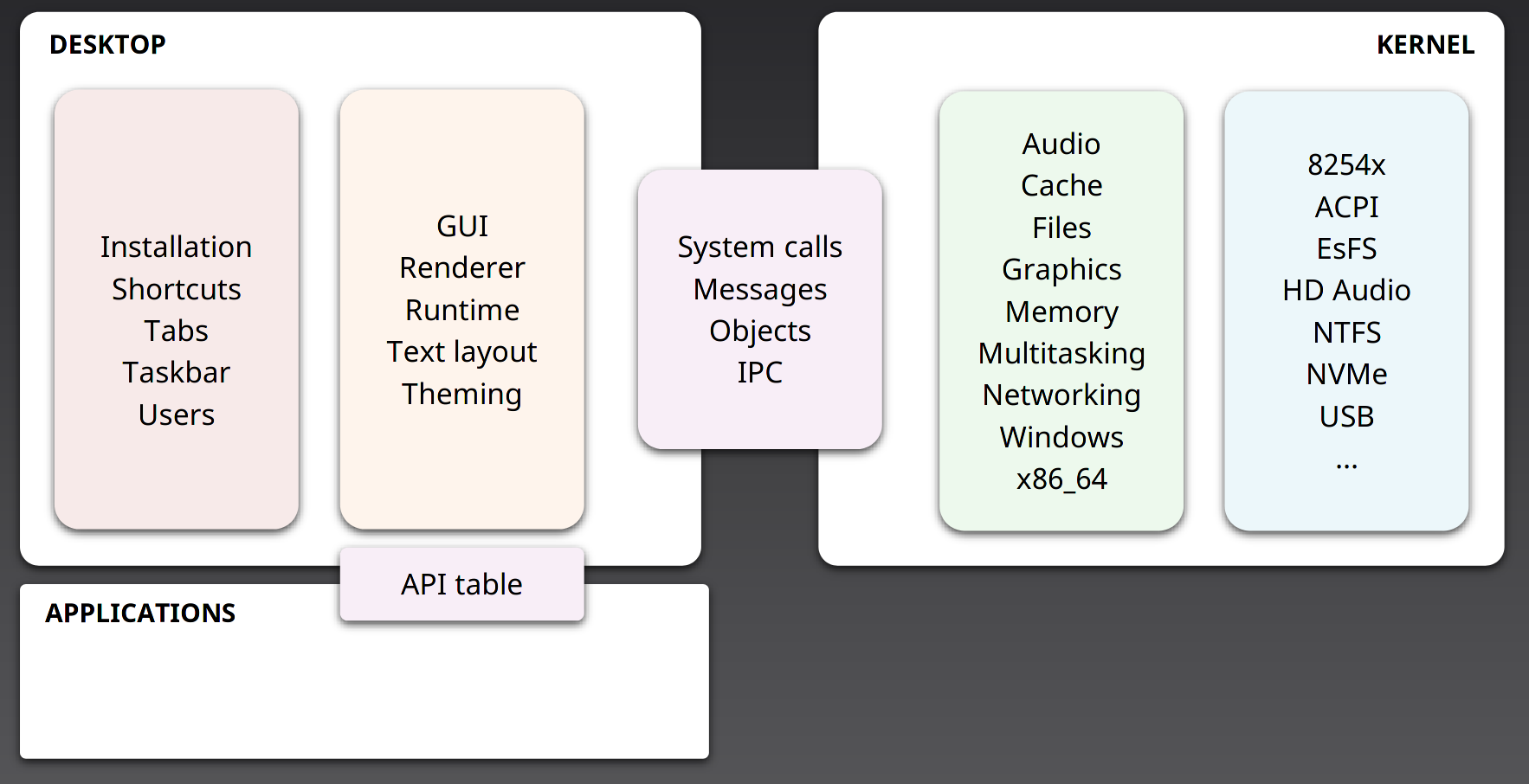Select the API table box
The width and height of the screenshot is (1529, 784).
tap(461, 584)
